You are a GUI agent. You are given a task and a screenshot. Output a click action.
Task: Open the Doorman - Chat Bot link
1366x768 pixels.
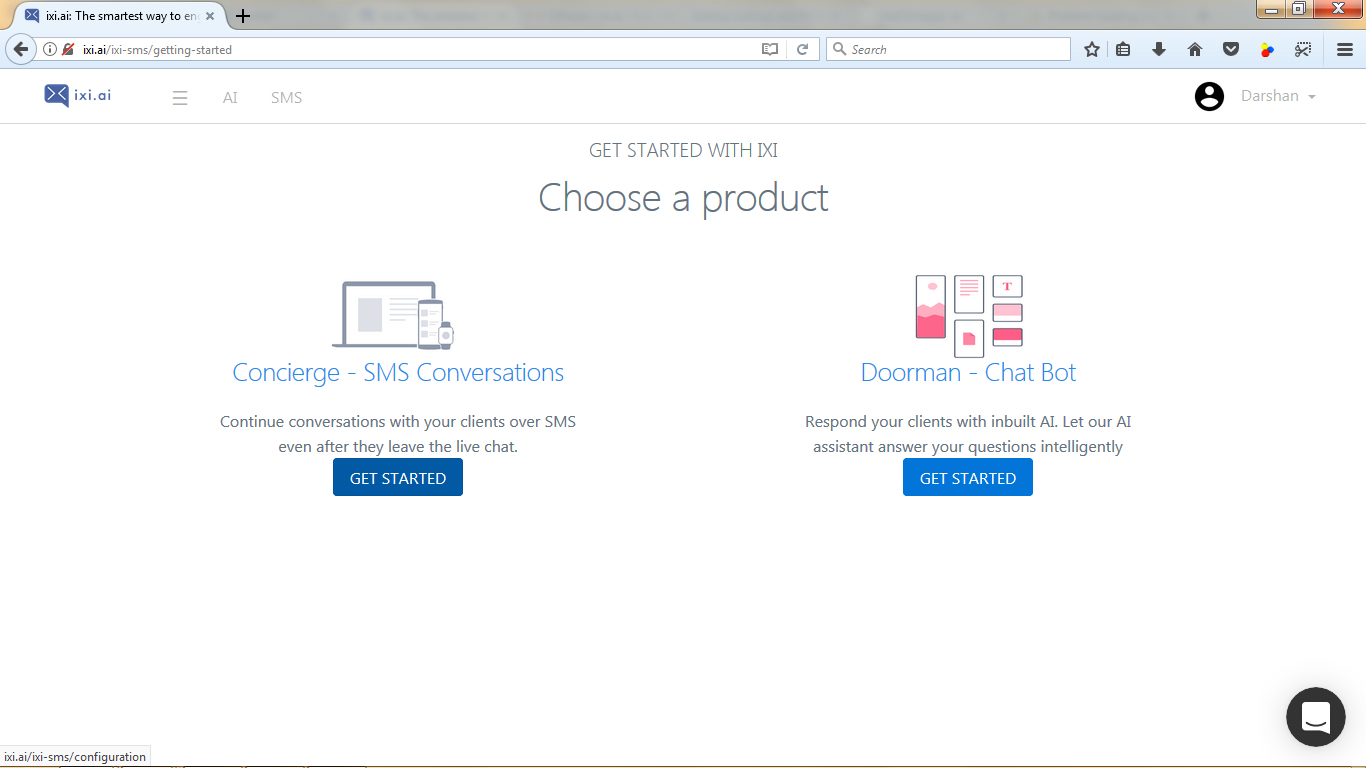(x=968, y=373)
